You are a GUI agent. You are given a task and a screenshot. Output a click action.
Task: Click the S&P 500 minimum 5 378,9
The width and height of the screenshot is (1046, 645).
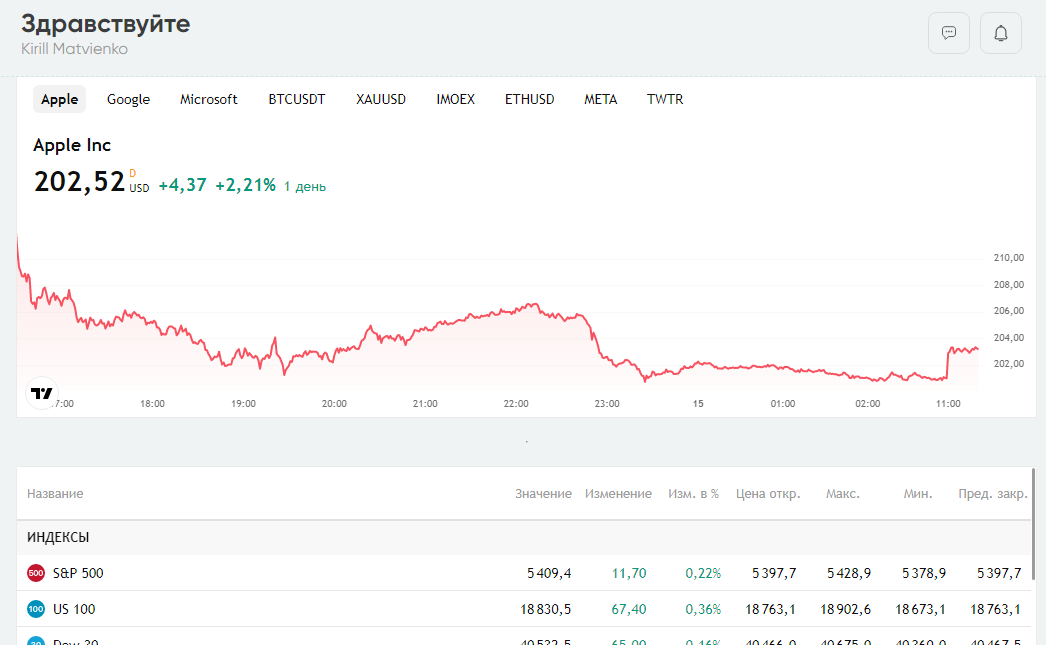pos(924,573)
